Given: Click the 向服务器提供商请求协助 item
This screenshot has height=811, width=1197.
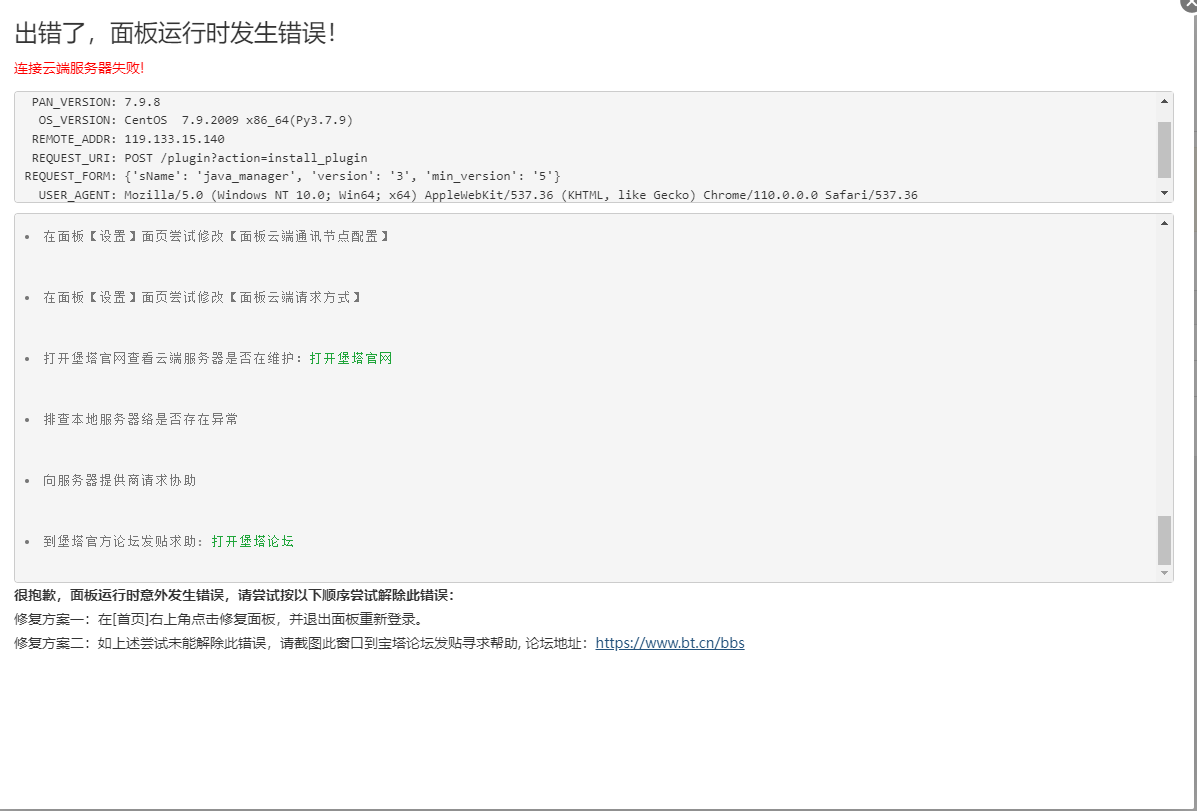Looking at the screenshot, I should point(120,480).
